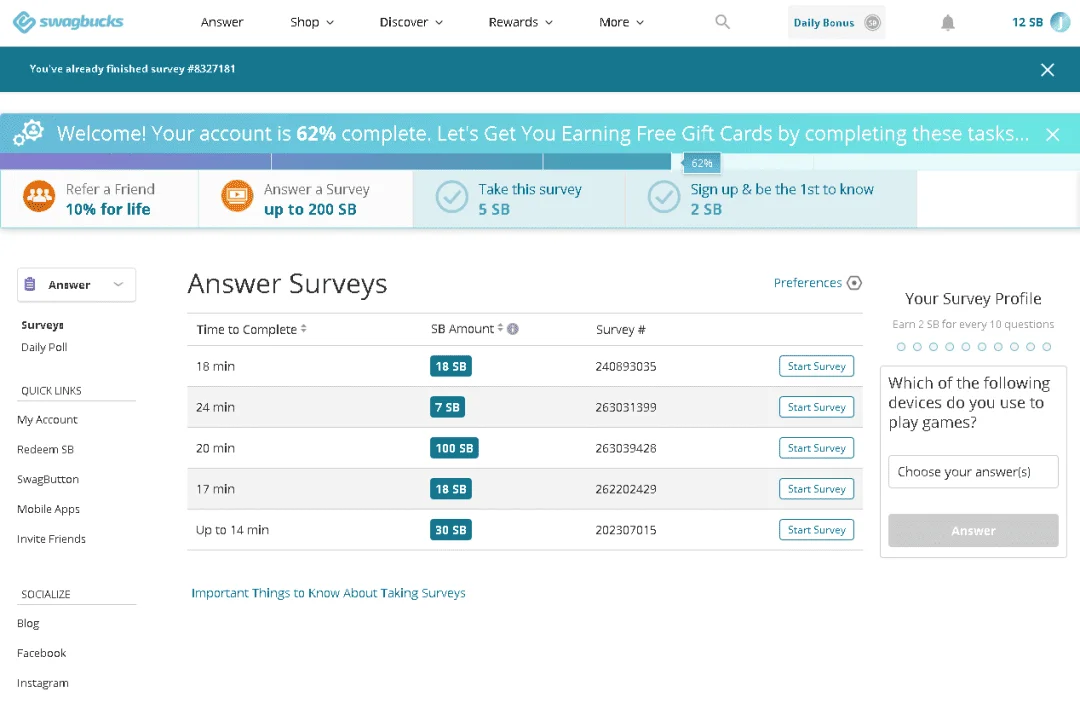This screenshot has height=703, width=1080.
Task: Sort by Time to Complete arrows
Action: coord(303,329)
